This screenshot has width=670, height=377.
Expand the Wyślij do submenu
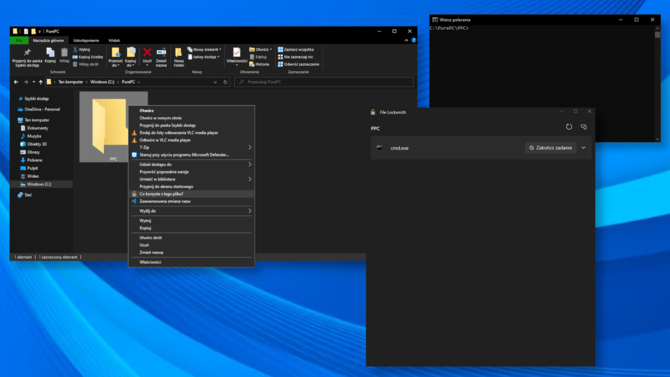click(191, 211)
